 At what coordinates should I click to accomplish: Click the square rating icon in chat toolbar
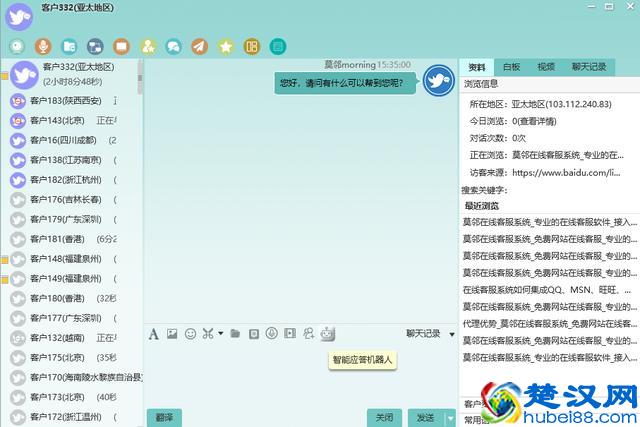coord(254,334)
